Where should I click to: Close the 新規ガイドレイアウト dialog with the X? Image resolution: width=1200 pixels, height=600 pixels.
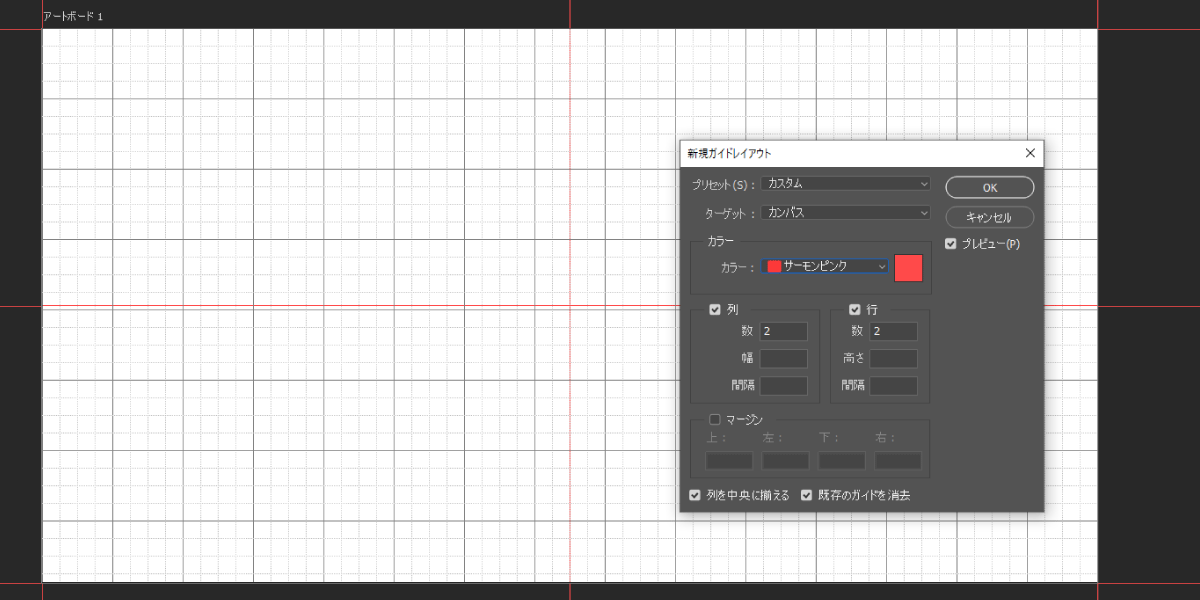pyautogui.click(x=1030, y=153)
